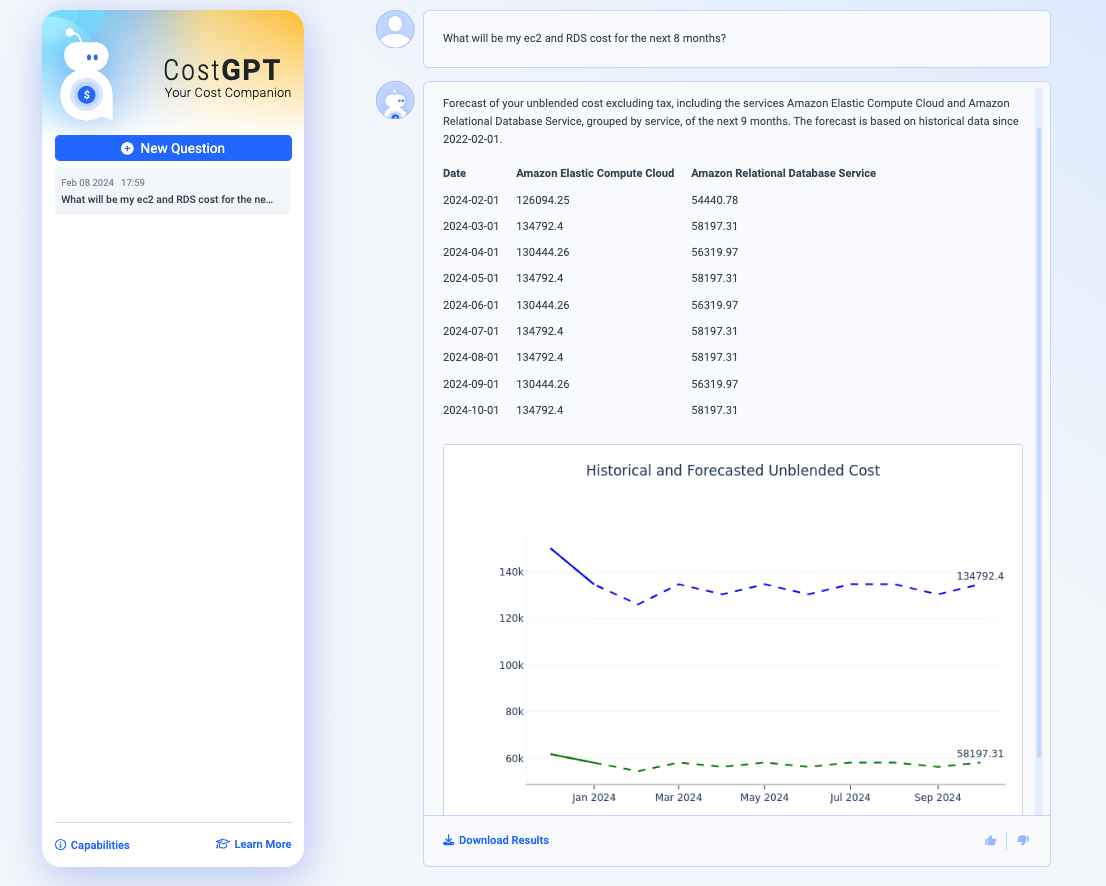Open the Feb 08 2024 history question
Screen dimensions: 1106x886
pyautogui.click(x=173, y=191)
